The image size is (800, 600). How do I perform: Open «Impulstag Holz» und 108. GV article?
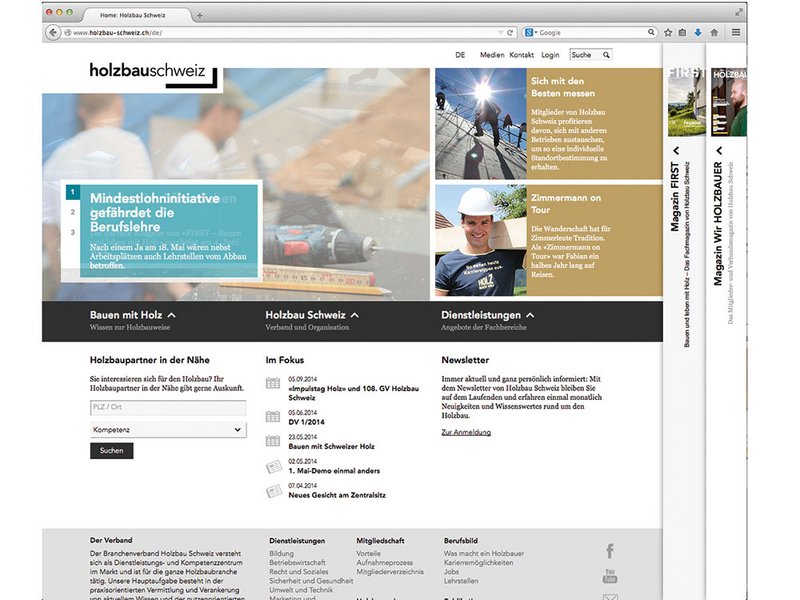tap(353, 393)
